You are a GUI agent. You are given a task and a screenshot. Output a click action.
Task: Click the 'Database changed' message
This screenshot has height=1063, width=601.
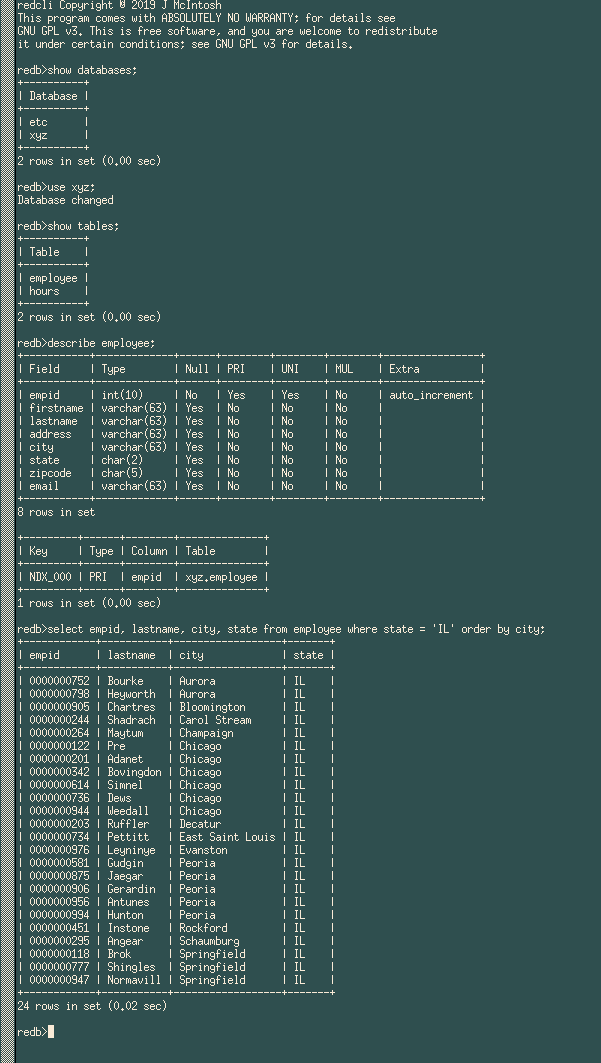[x=65, y=200]
